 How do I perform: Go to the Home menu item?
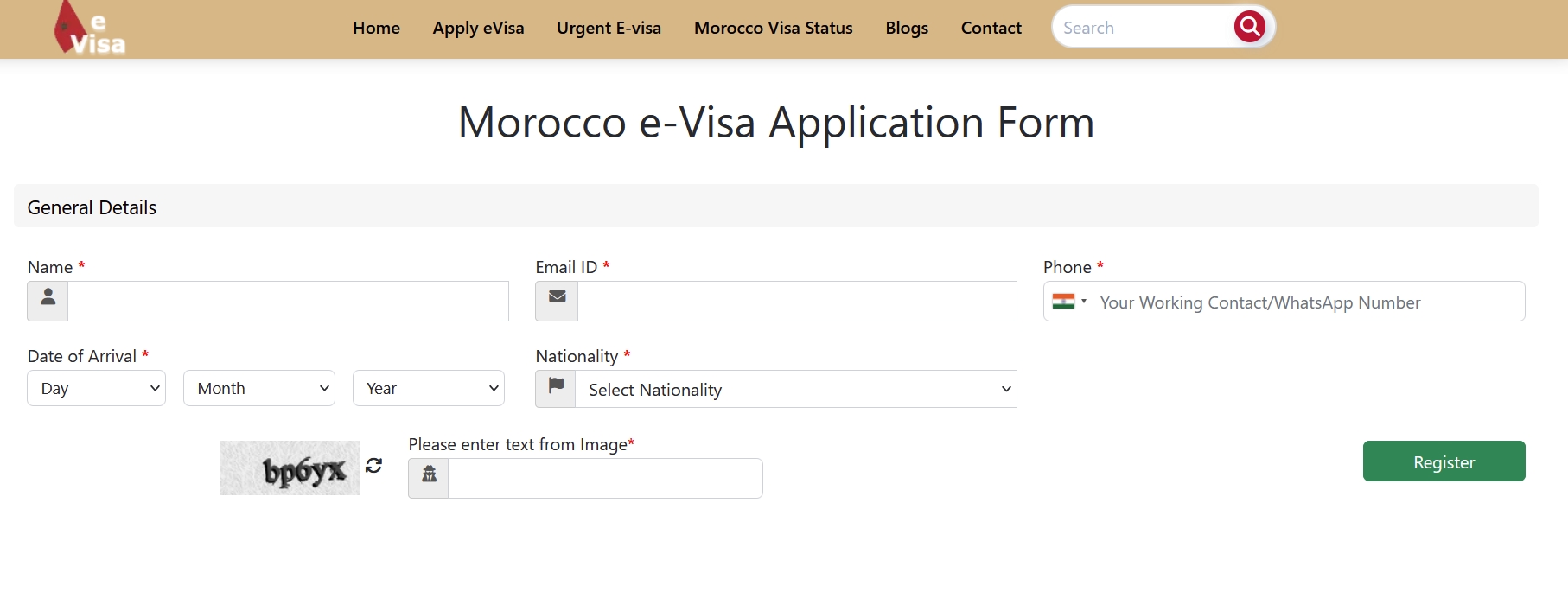376,28
